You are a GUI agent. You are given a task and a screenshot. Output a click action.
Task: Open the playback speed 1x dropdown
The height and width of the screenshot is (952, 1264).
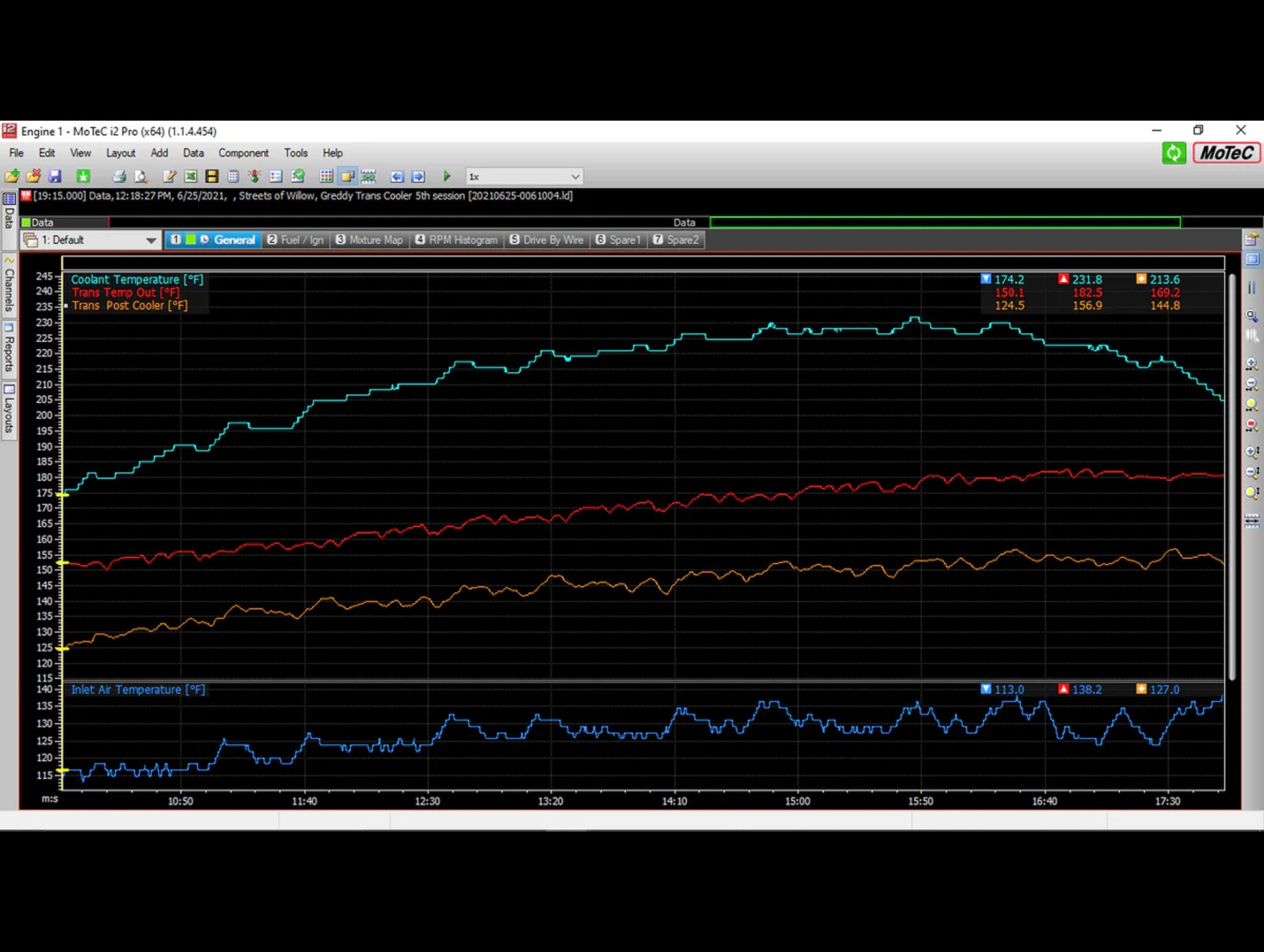pyautogui.click(x=574, y=177)
